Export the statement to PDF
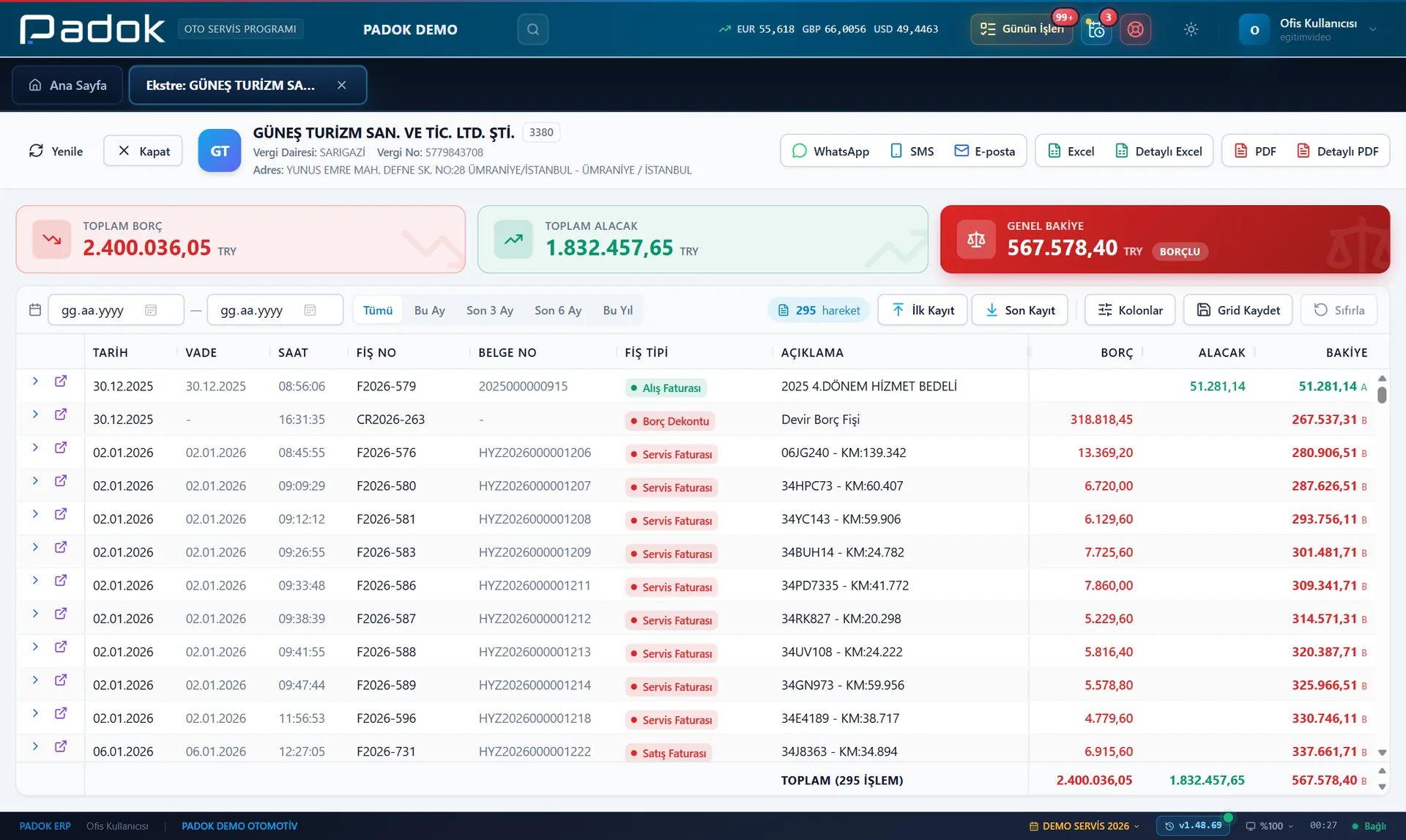 click(1255, 151)
